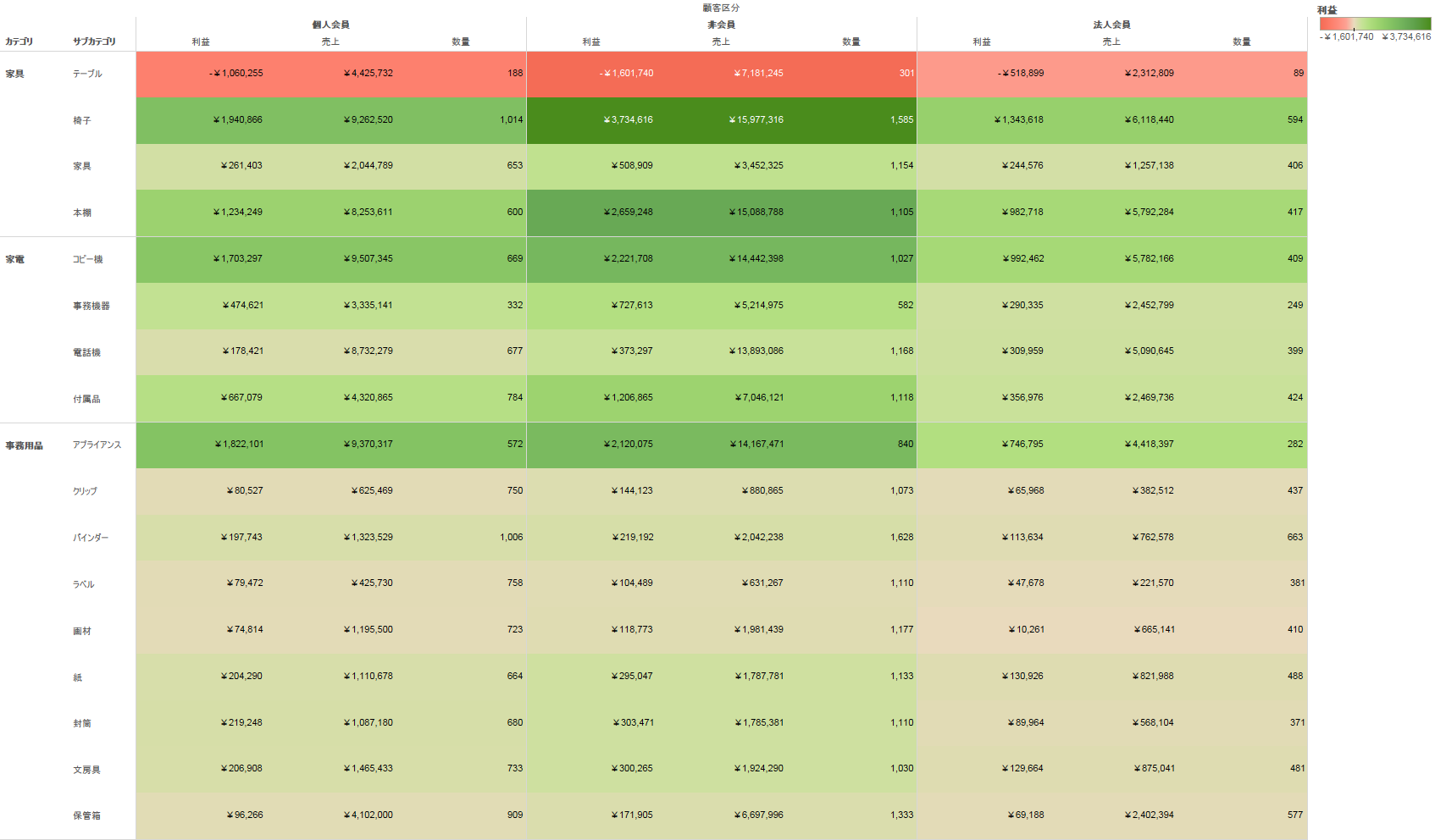Click the 顧客区分 header title
This screenshot has width=1435, height=840.
[x=721, y=8]
